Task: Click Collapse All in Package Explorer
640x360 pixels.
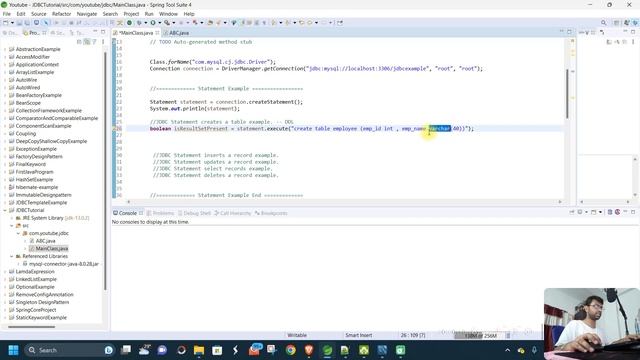Action: click(79, 42)
